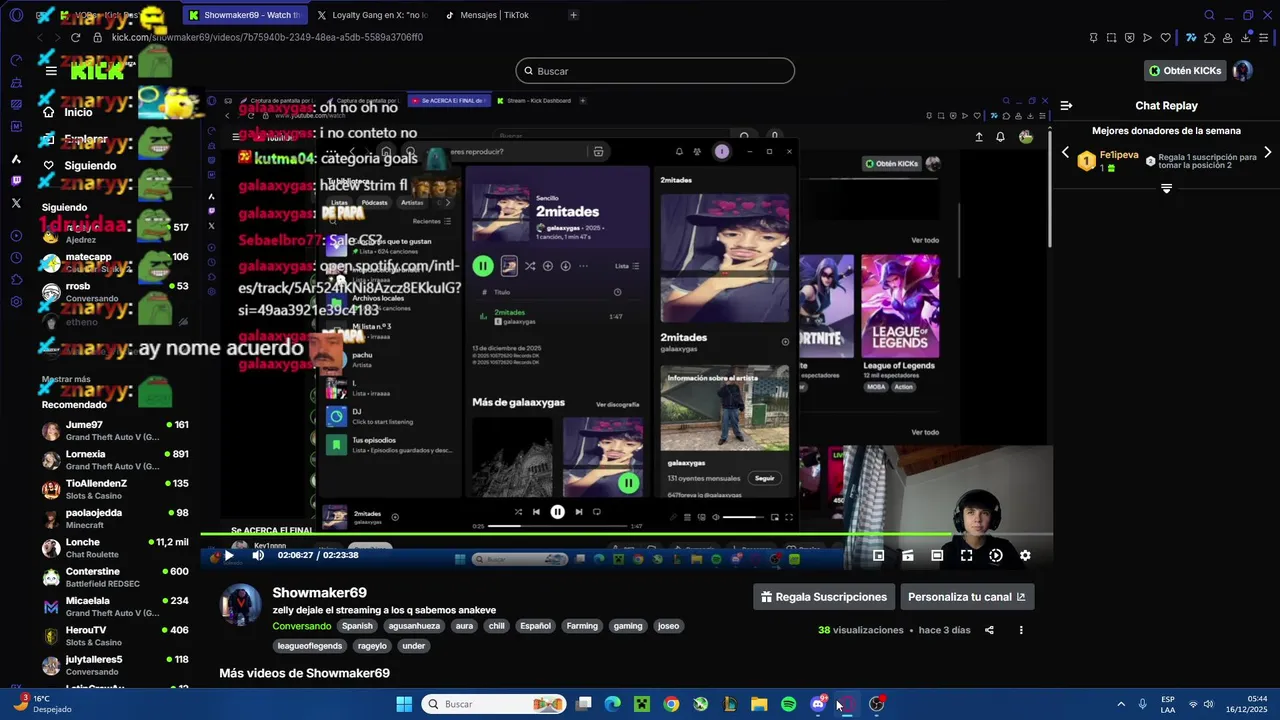This screenshot has height=720, width=1280.
Task: Toggle theater mode in video player
Action: [937, 555]
